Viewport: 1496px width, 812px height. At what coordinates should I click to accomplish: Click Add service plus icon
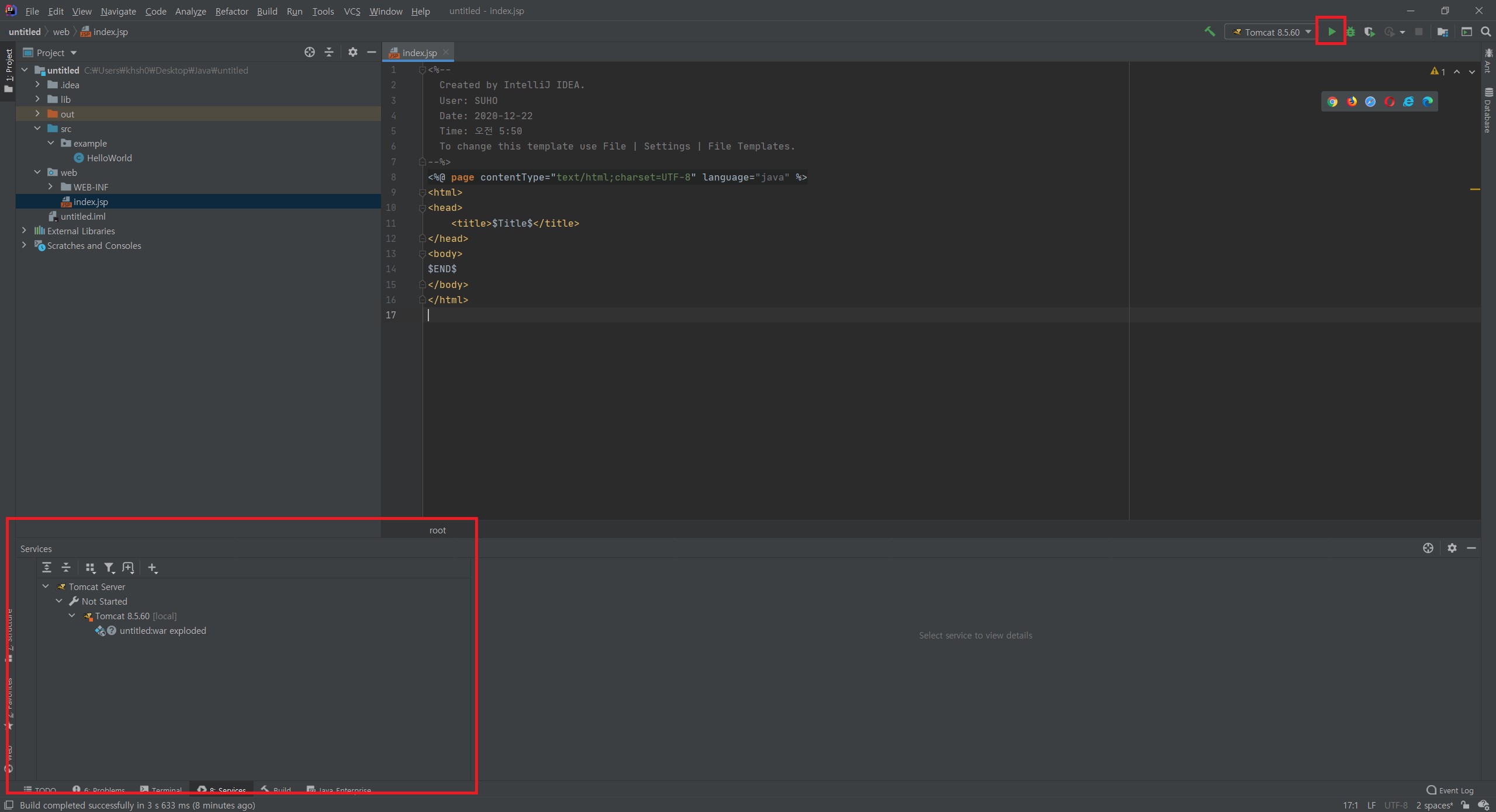click(153, 568)
